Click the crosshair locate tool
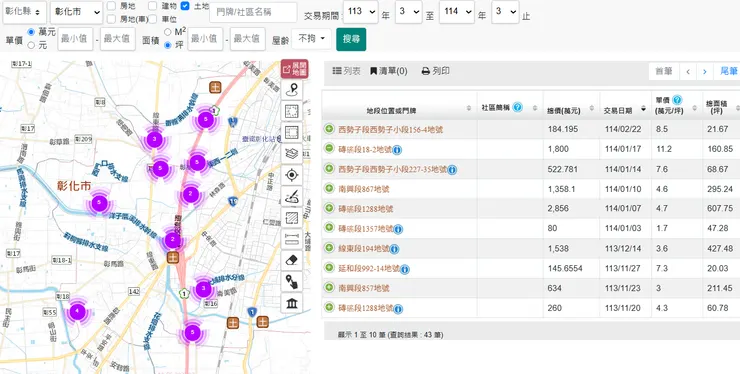The image size is (740, 374). pyautogui.click(x=292, y=175)
